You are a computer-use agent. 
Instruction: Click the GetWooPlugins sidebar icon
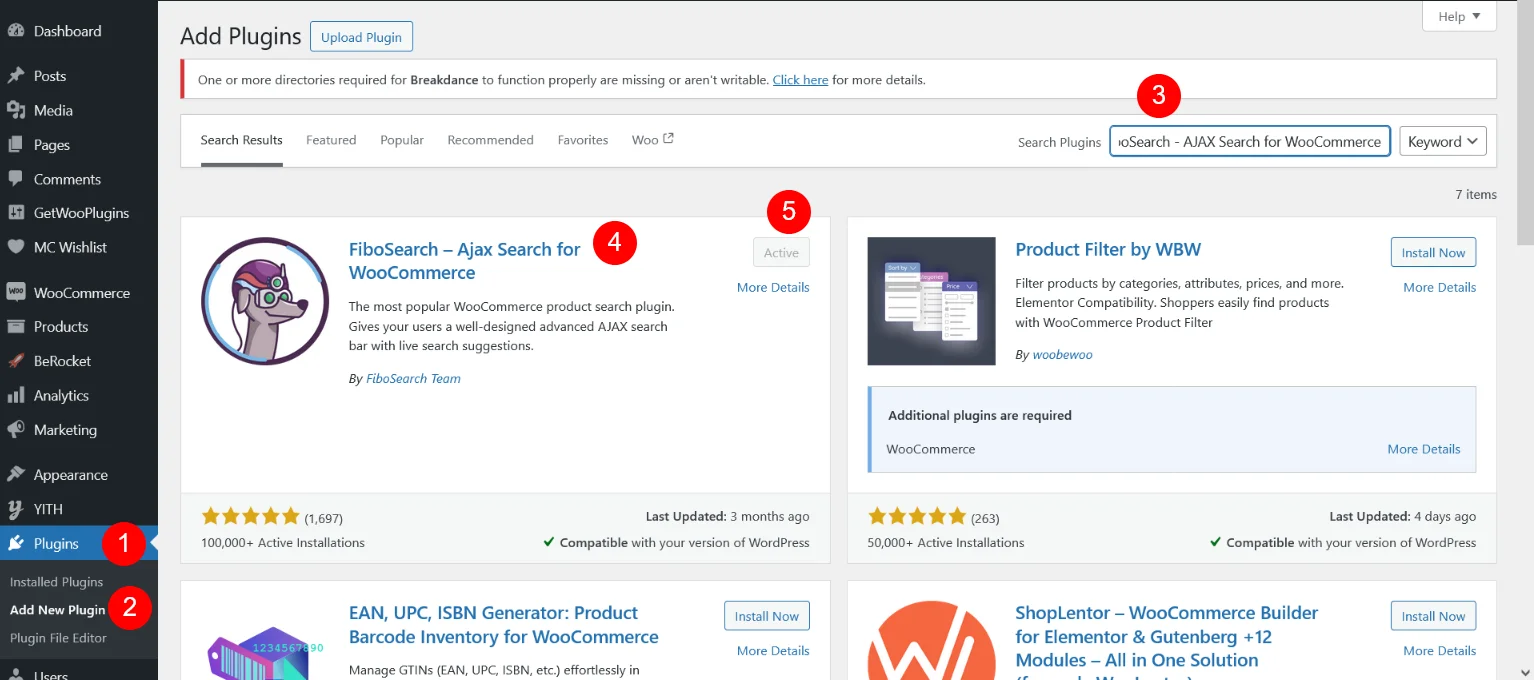pyautogui.click(x=16, y=213)
